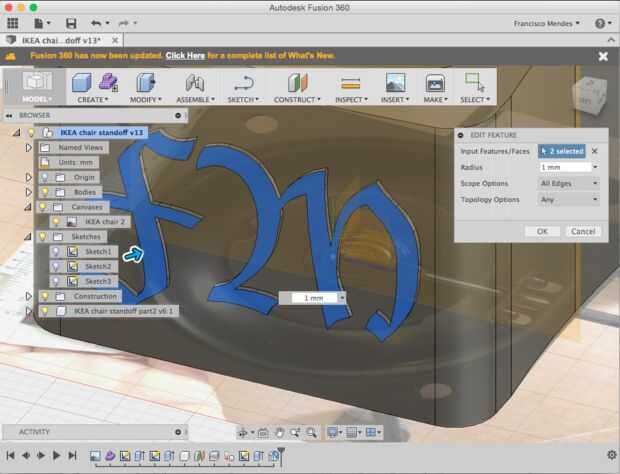Open the MODIFY menu
Image resolution: width=620 pixels, height=474 pixels.
click(x=146, y=100)
